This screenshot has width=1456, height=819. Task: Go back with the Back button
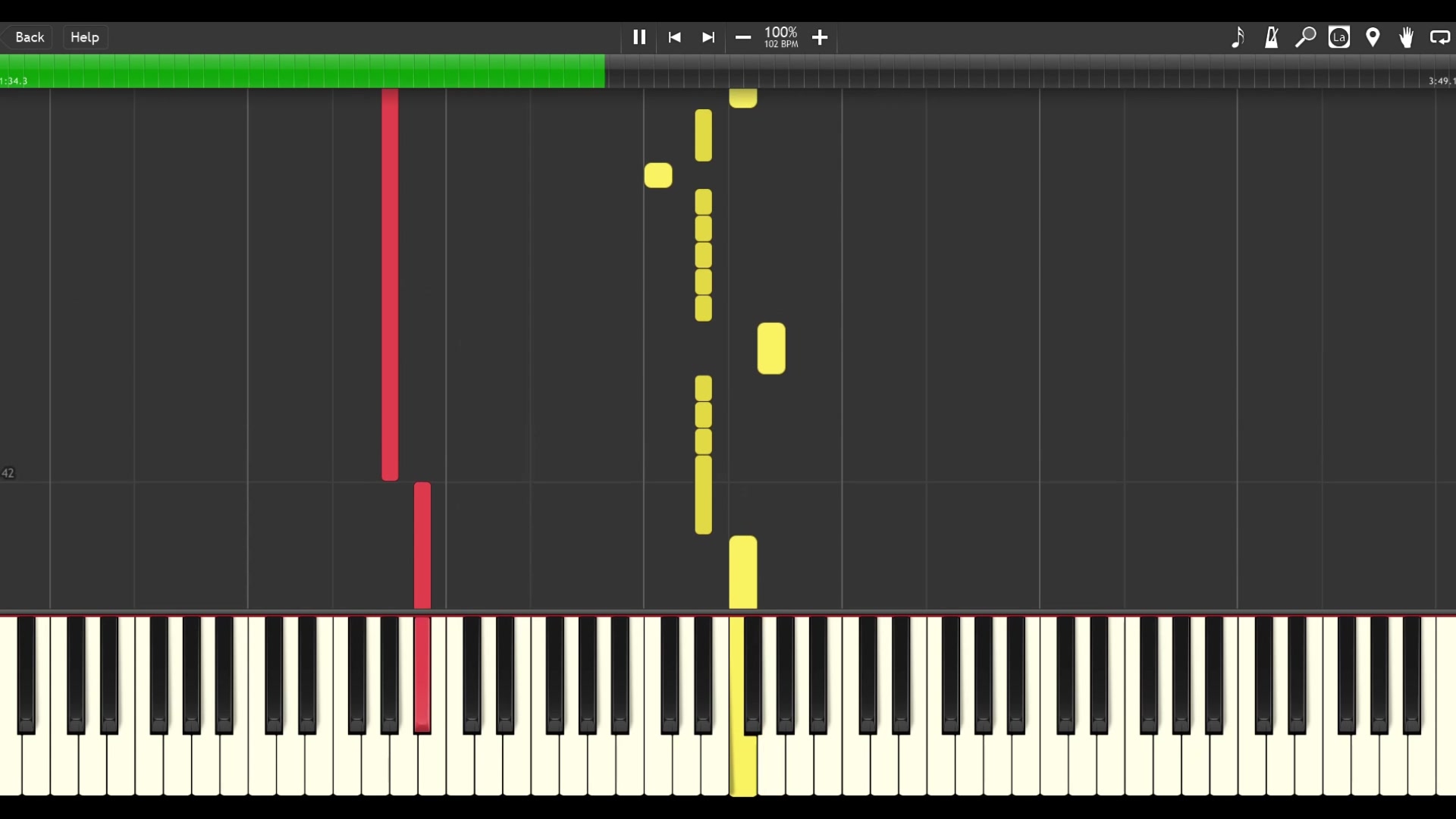click(30, 37)
